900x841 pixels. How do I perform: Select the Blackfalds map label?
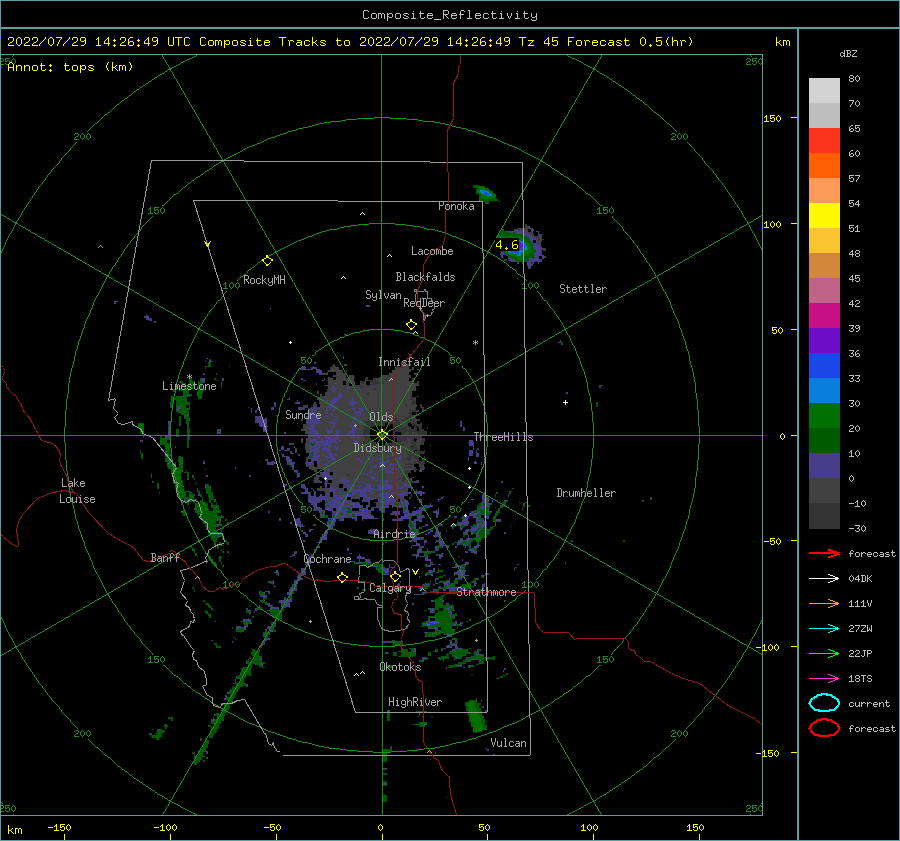tap(425, 277)
